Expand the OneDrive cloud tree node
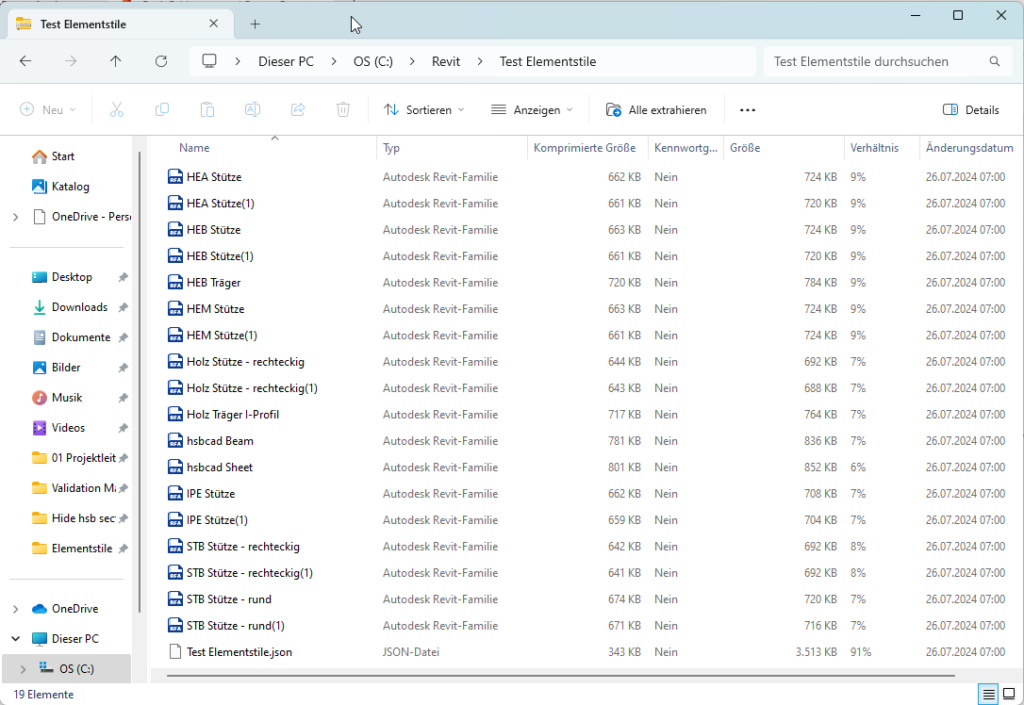This screenshot has width=1024, height=705. [x=16, y=609]
